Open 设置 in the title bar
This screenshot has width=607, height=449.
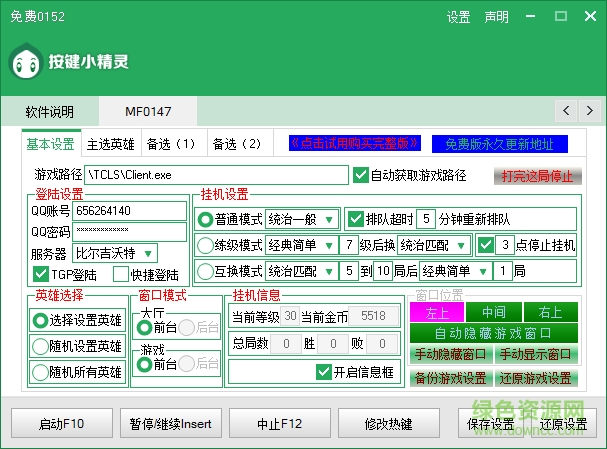(x=458, y=18)
